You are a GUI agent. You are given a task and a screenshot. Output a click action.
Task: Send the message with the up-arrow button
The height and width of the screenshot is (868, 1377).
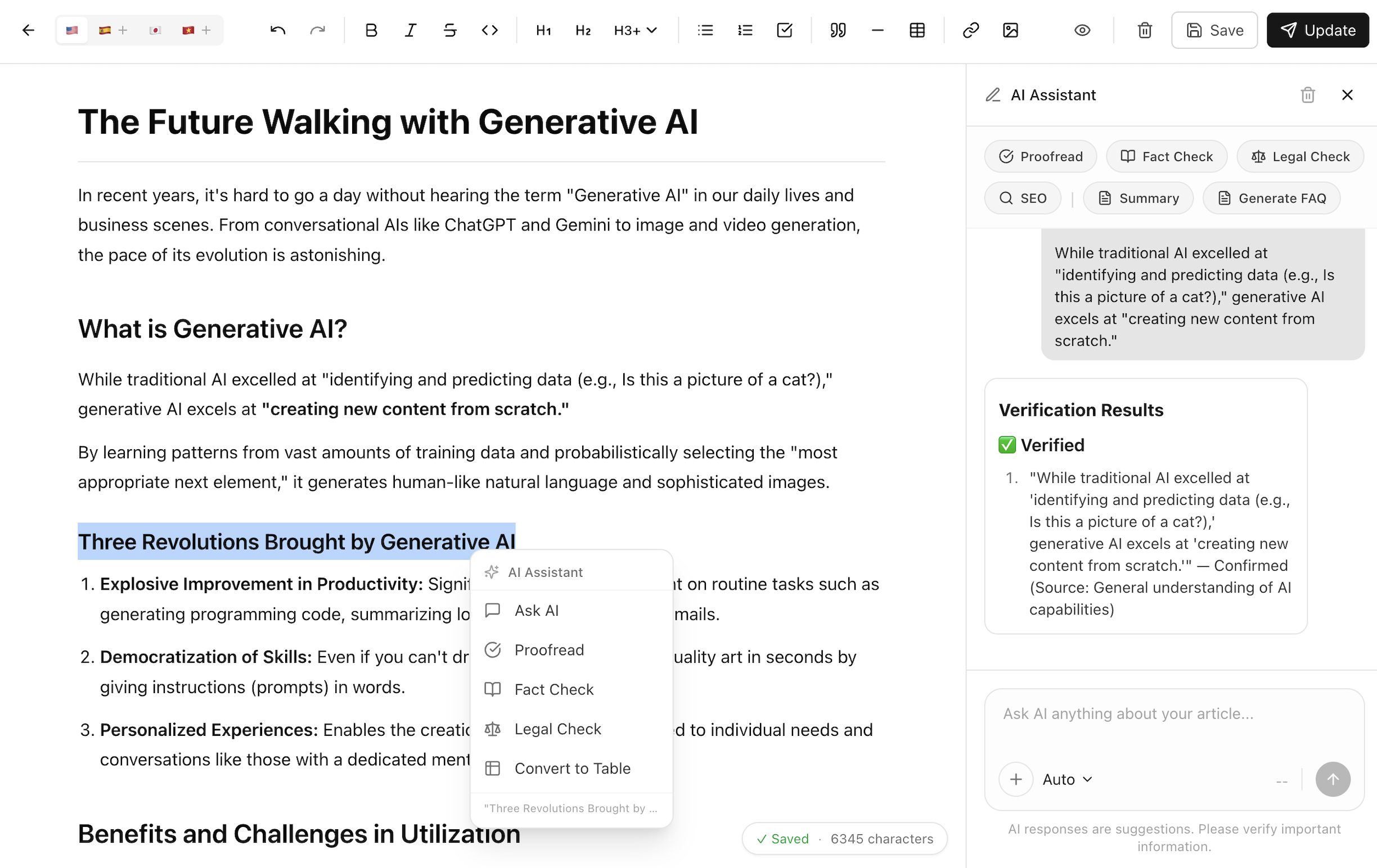tap(1333, 779)
